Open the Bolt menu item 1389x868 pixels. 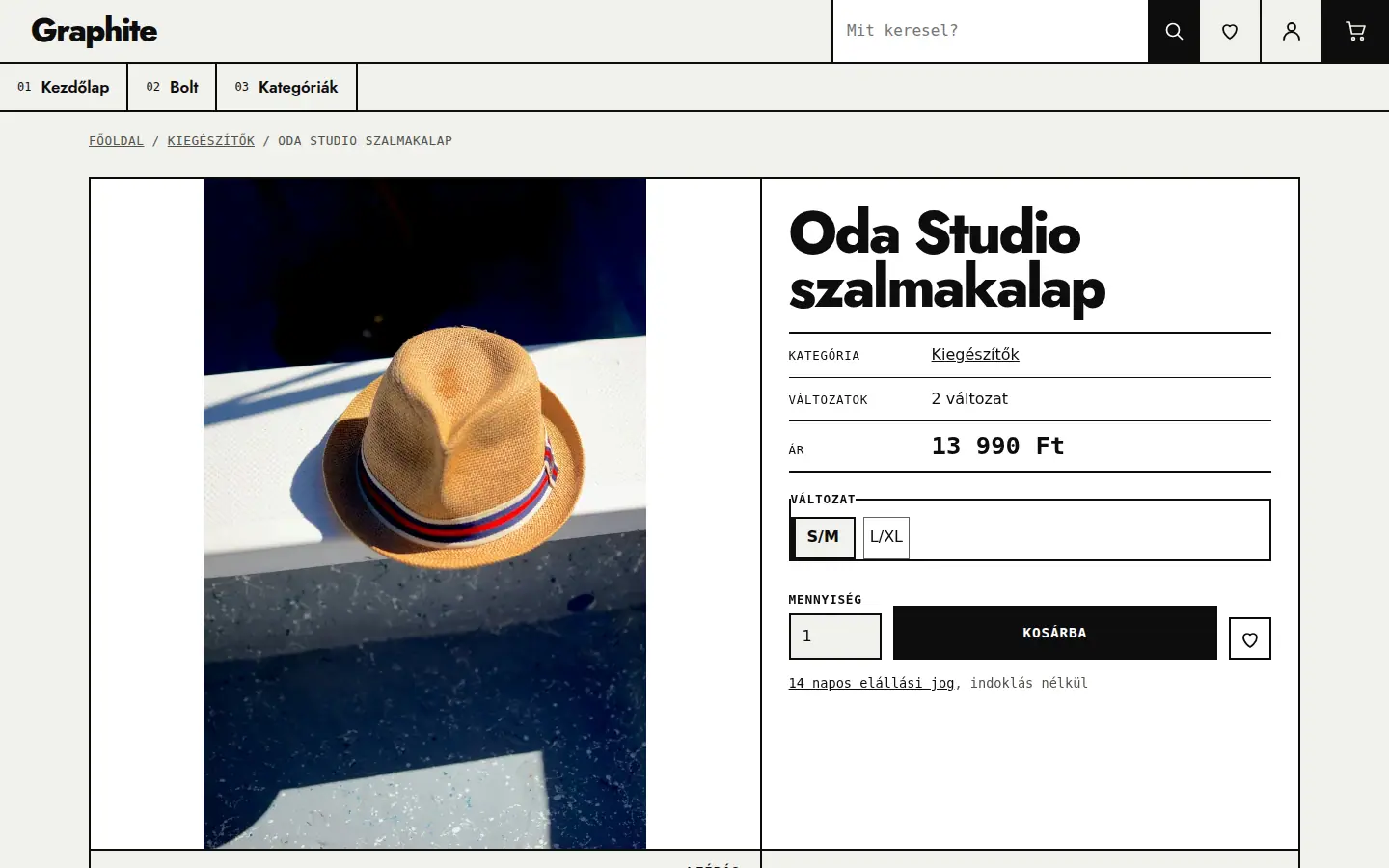pos(172,87)
